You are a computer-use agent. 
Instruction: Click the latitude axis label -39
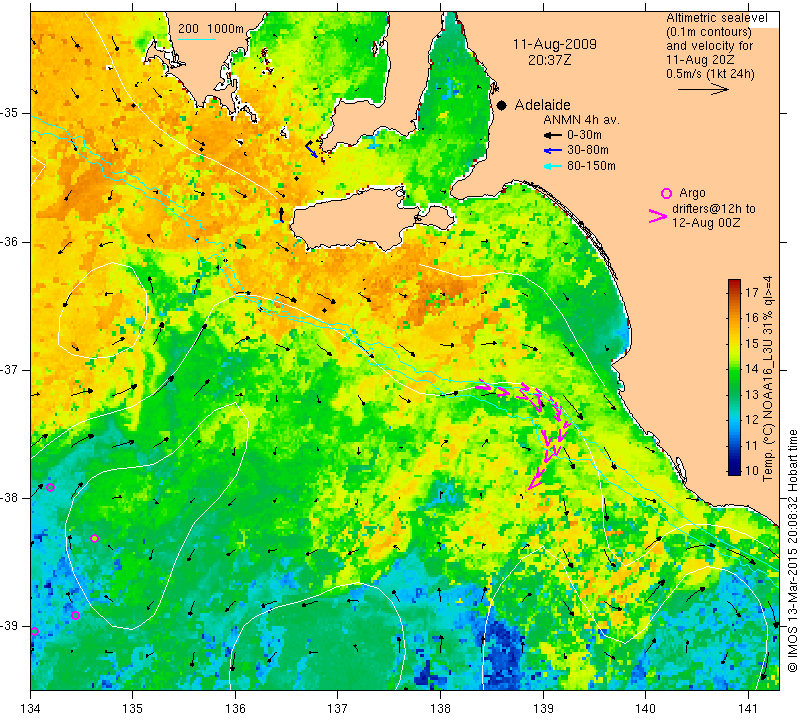tap(10, 626)
